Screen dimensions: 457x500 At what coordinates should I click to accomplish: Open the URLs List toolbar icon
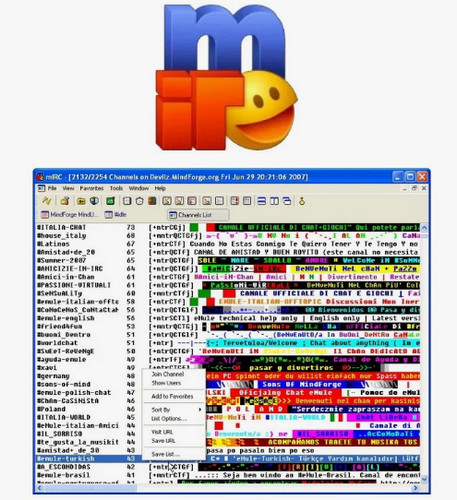pyautogui.click(x=247, y=201)
